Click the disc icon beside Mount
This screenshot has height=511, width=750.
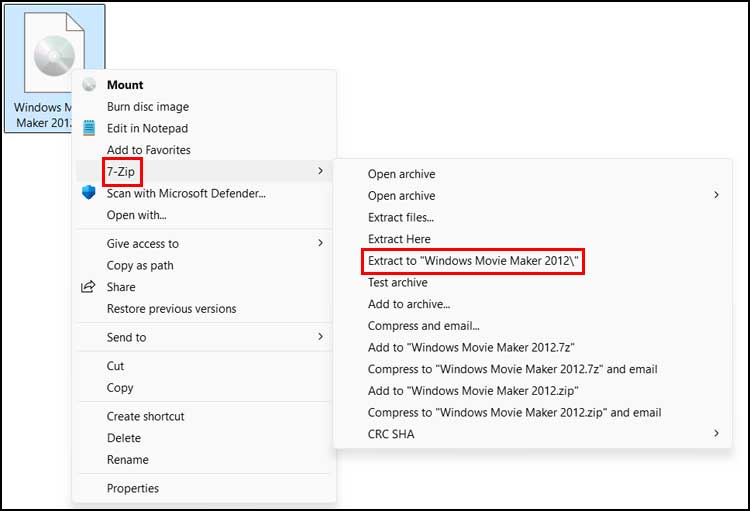click(x=89, y=85)
